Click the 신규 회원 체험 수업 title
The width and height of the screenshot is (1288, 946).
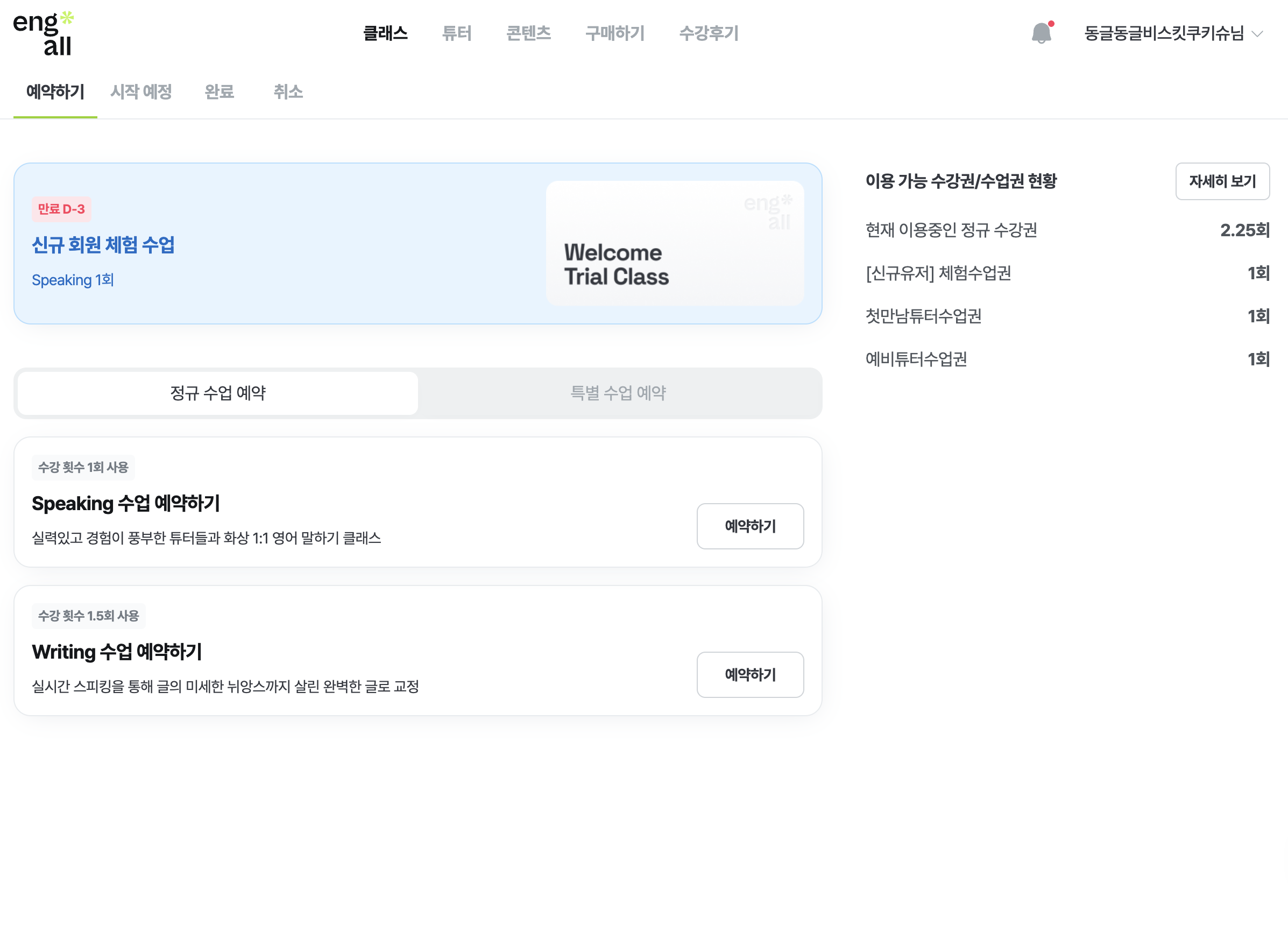click(x=103, y=245)
